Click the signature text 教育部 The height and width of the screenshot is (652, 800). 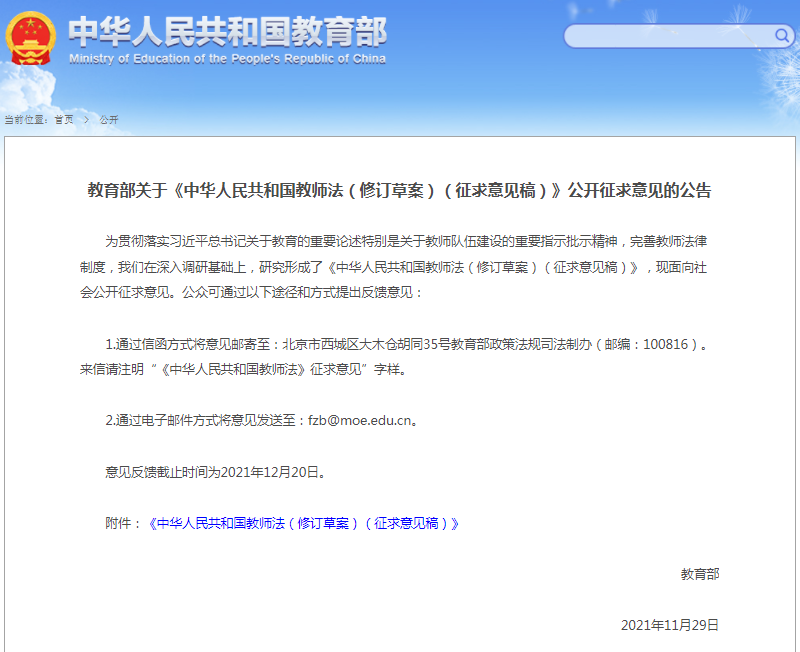pos(700,574)
